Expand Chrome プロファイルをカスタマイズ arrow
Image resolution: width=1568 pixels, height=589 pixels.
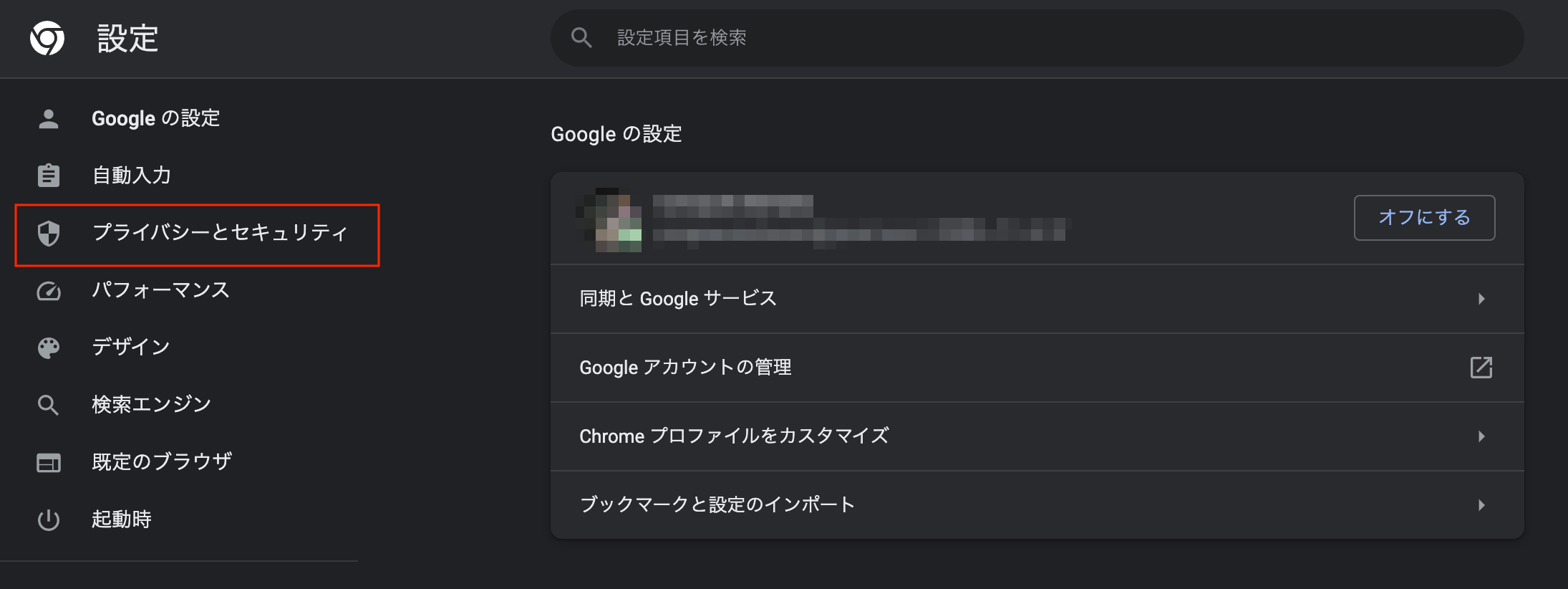[x=1481, y=436]
